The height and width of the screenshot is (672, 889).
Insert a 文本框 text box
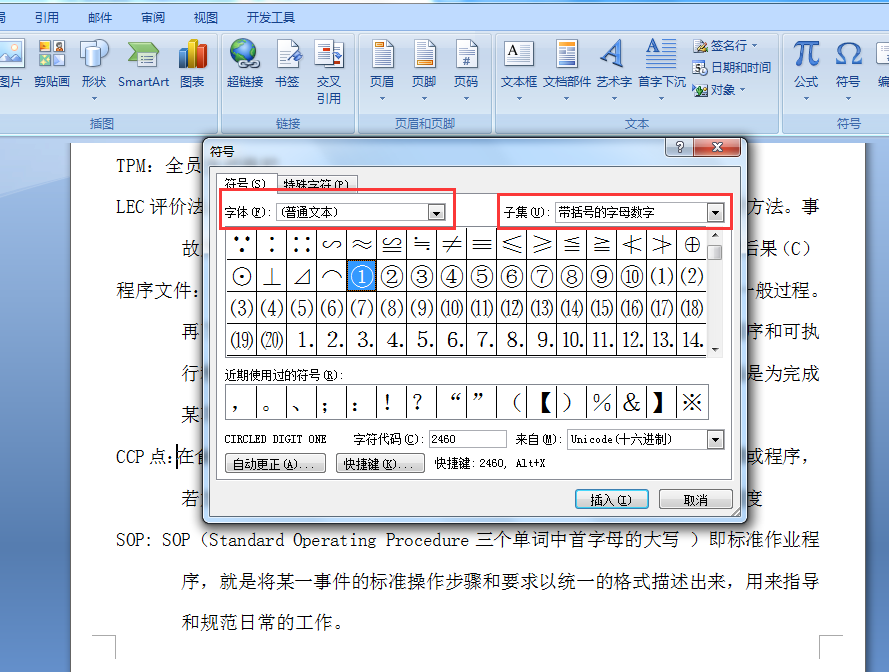[x=519, y=70]
